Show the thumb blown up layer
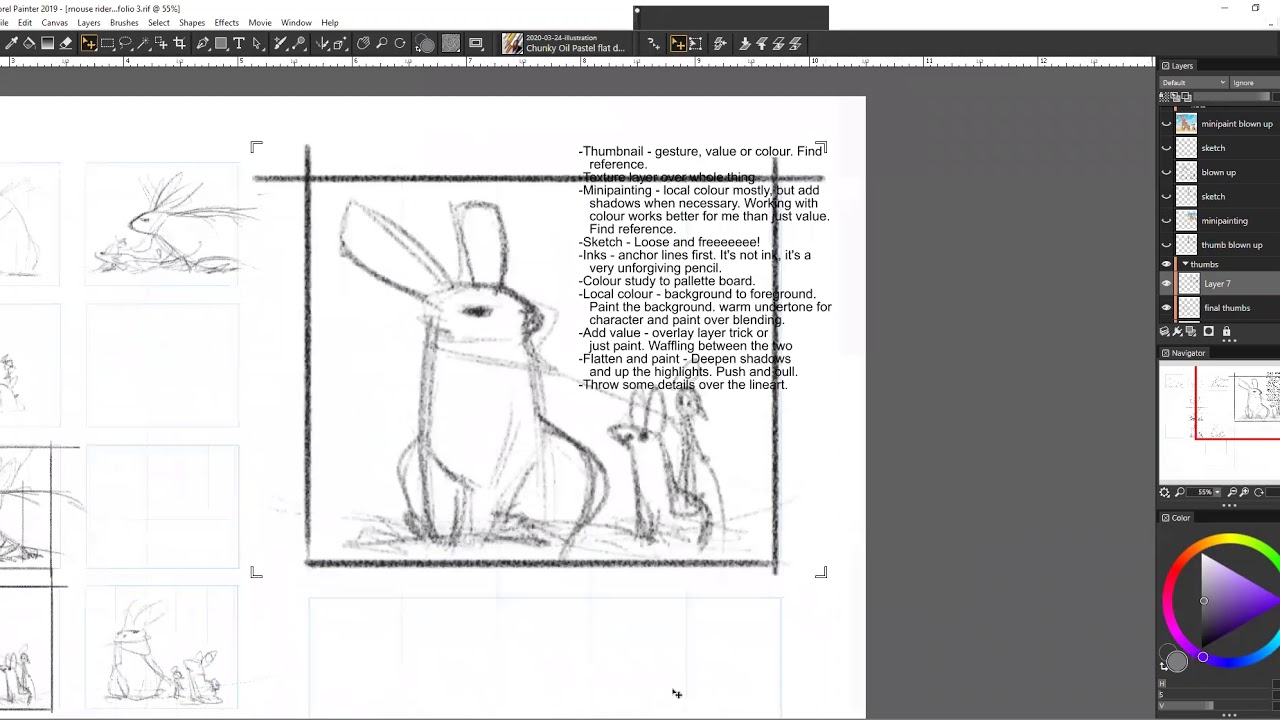Viewport: 1280px width, 720px height. pos(1166,245)
